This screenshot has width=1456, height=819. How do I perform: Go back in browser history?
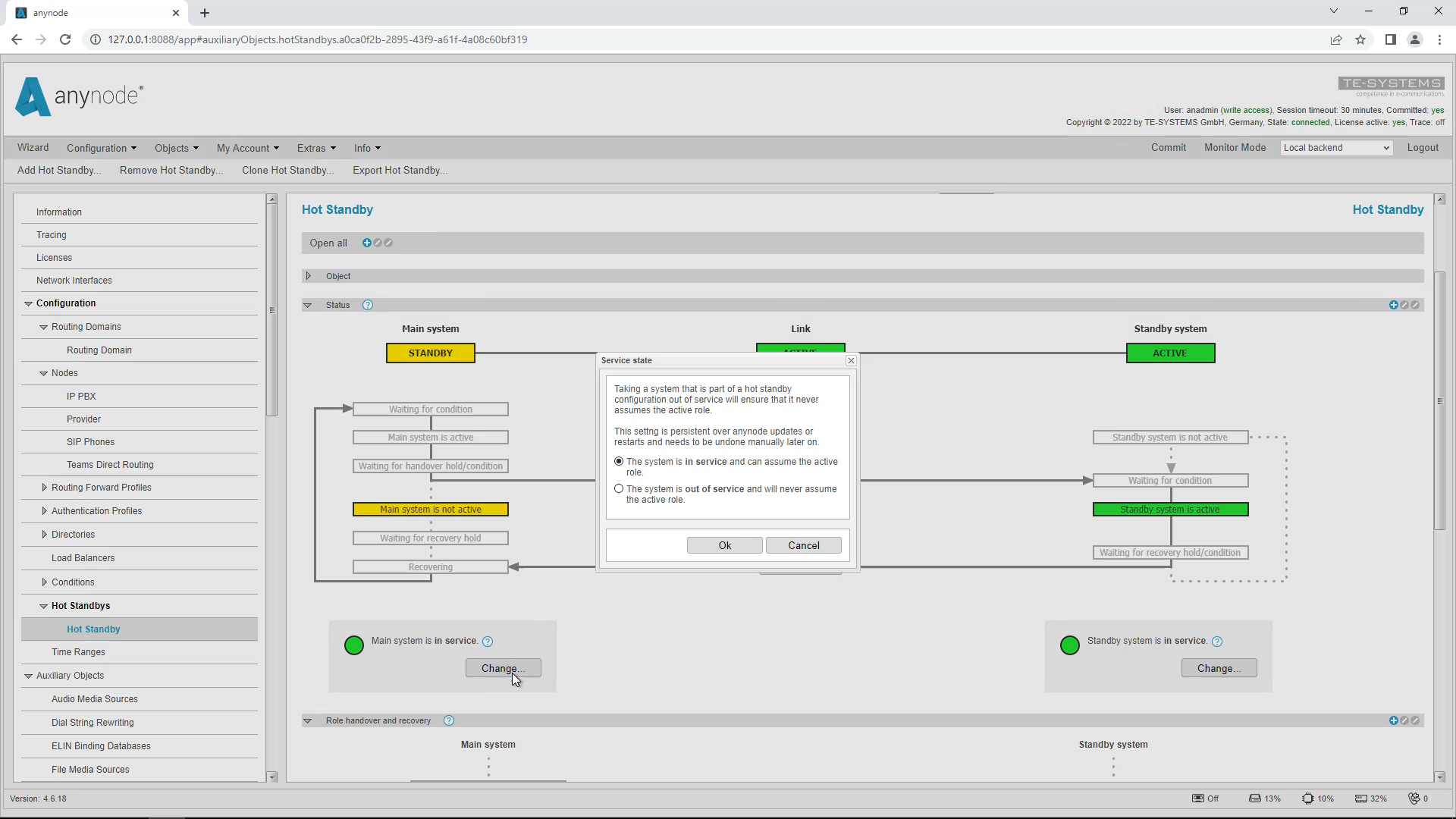(x=17, y=39)
